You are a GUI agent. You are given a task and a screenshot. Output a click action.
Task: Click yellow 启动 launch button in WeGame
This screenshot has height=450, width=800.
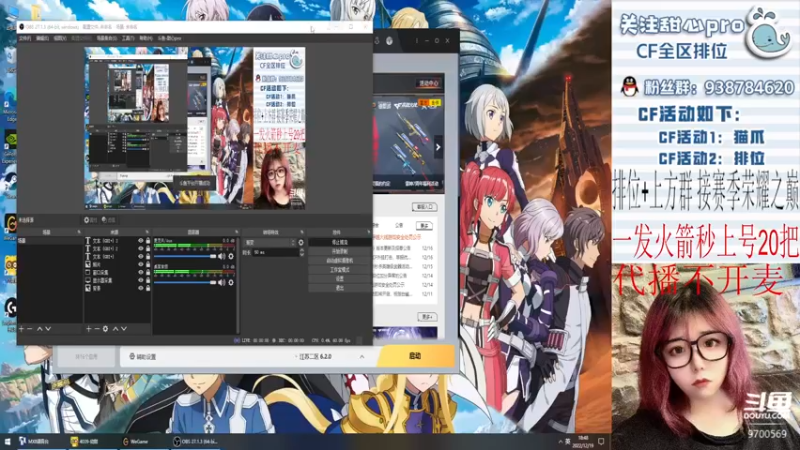point(415,356)
